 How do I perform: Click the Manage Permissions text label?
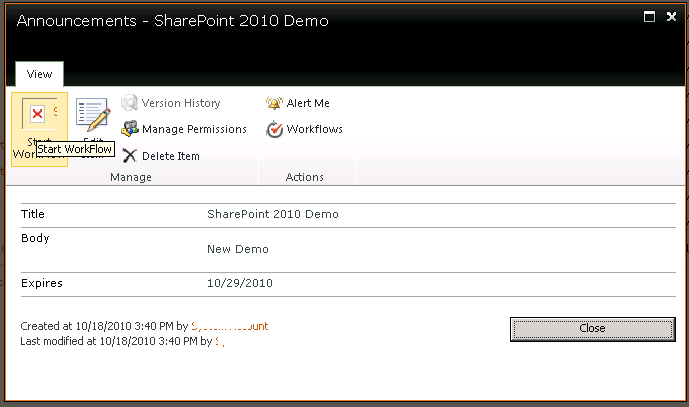click(194, 129)
